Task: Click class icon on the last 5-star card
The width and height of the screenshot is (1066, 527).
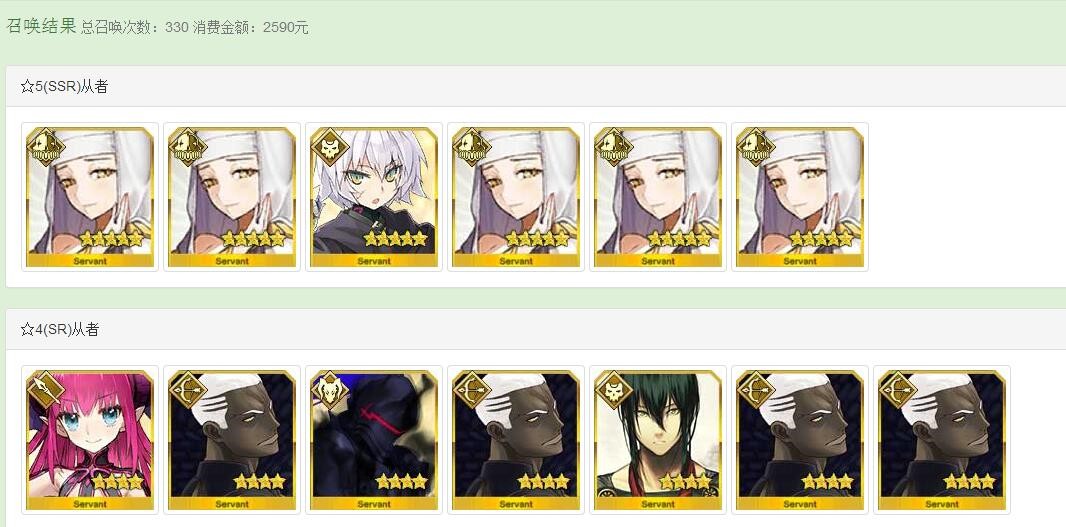Action: click(x=756, y=147)
